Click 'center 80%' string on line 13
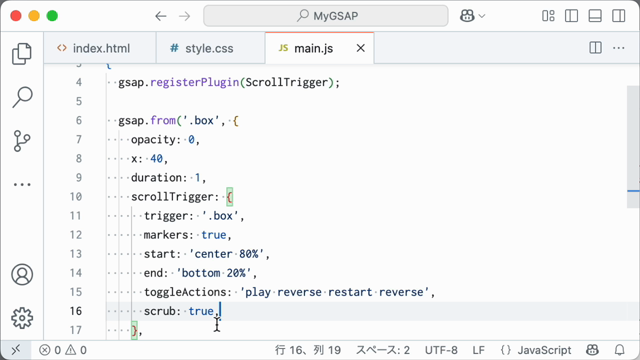Viewport: 640px width, 360px height. [226, 254]
